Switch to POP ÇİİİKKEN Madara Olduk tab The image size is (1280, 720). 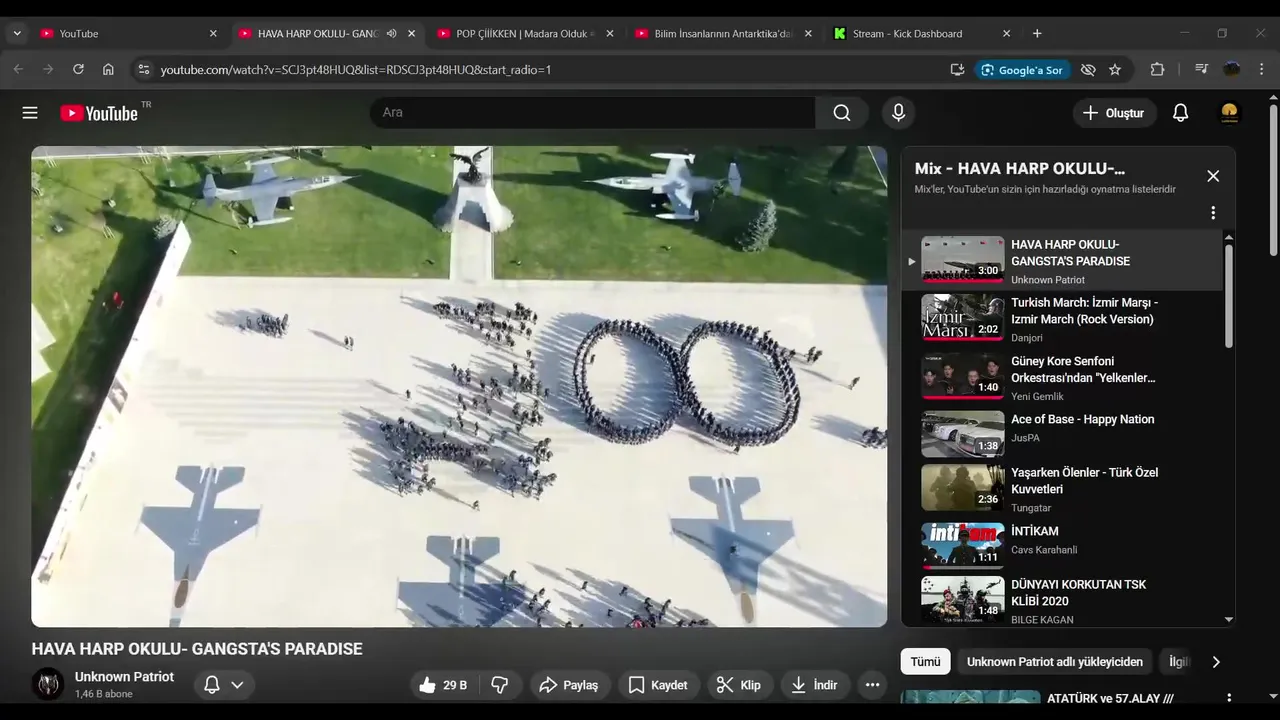(x=525, y=33)
